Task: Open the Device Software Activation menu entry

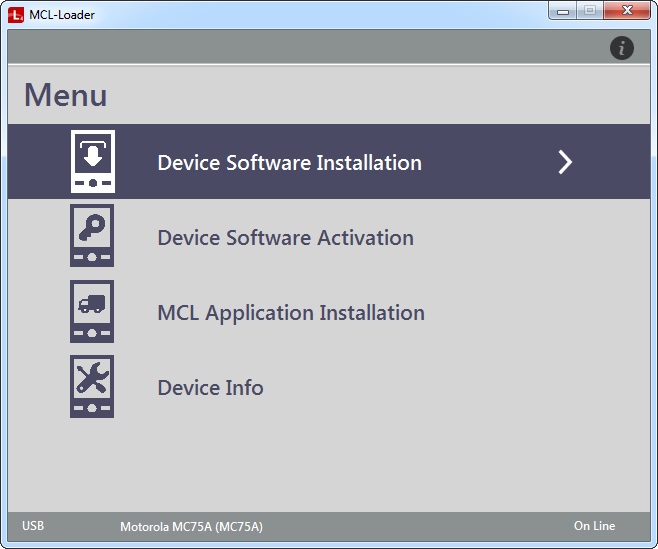Action: pos(329,237)
